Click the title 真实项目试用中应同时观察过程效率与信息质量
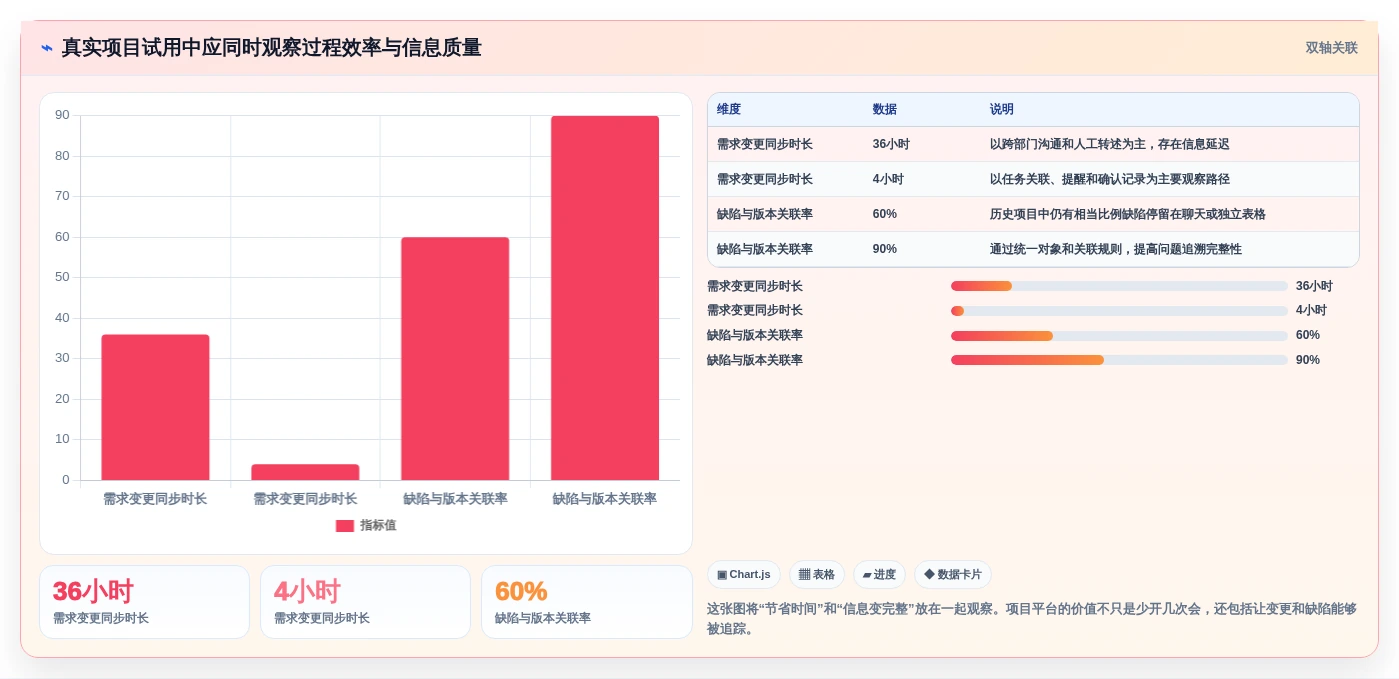This screenshot has width=1399, height=679. pyautogui.click(x=271, y=48)
